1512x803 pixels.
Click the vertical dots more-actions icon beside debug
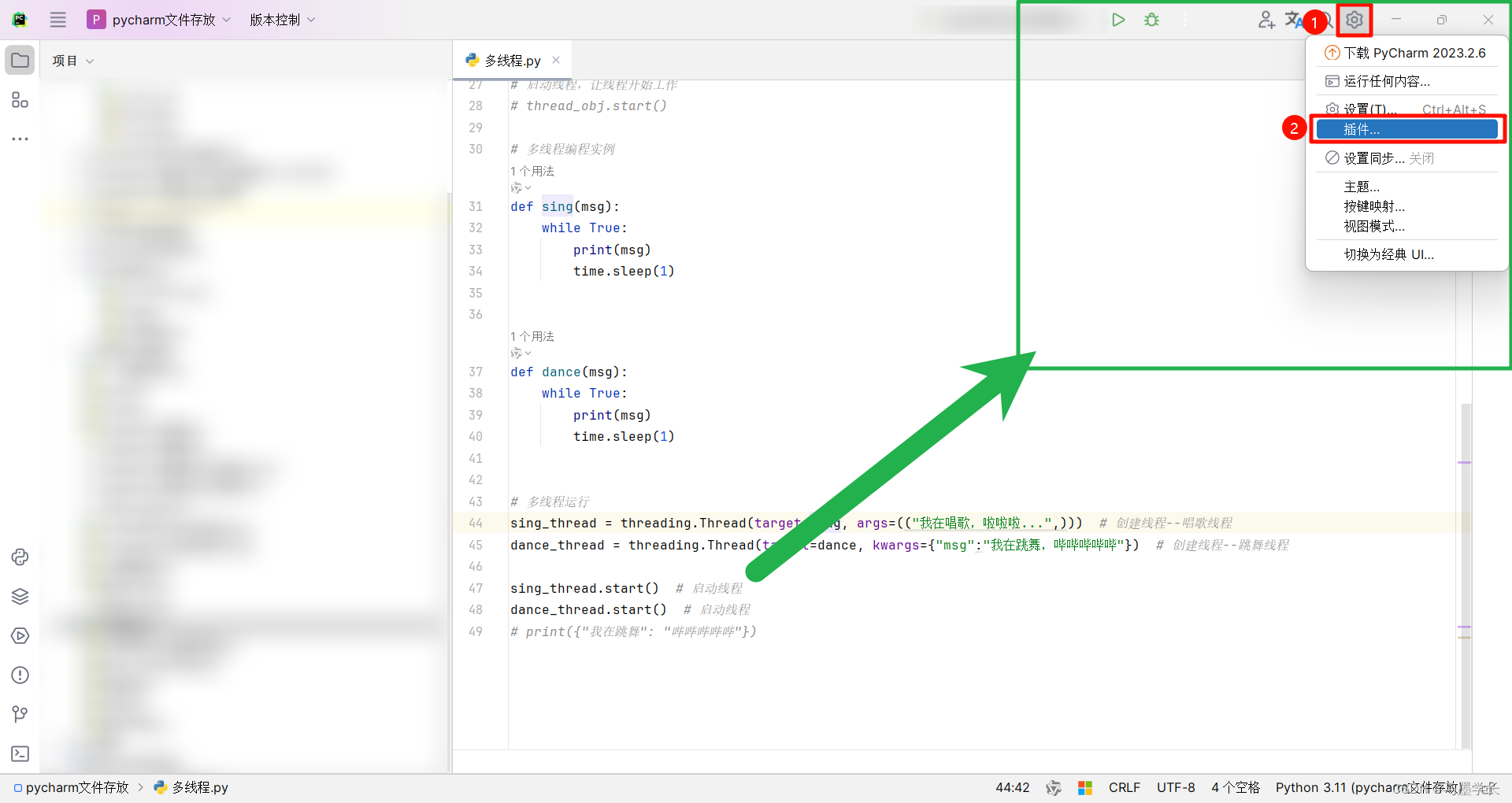1185,20
